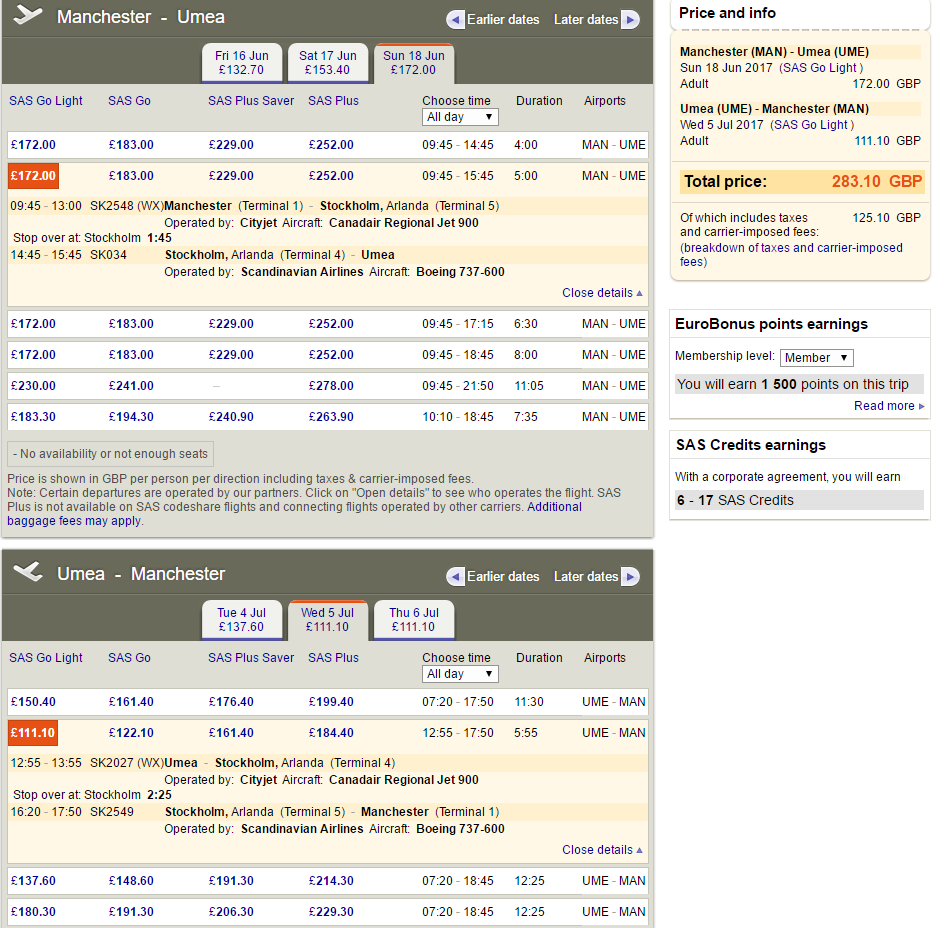Click the Later dates label for Umea - Manchester
Image resolution: width=940 pixels, height=928 pixels.
click(586, 577)
